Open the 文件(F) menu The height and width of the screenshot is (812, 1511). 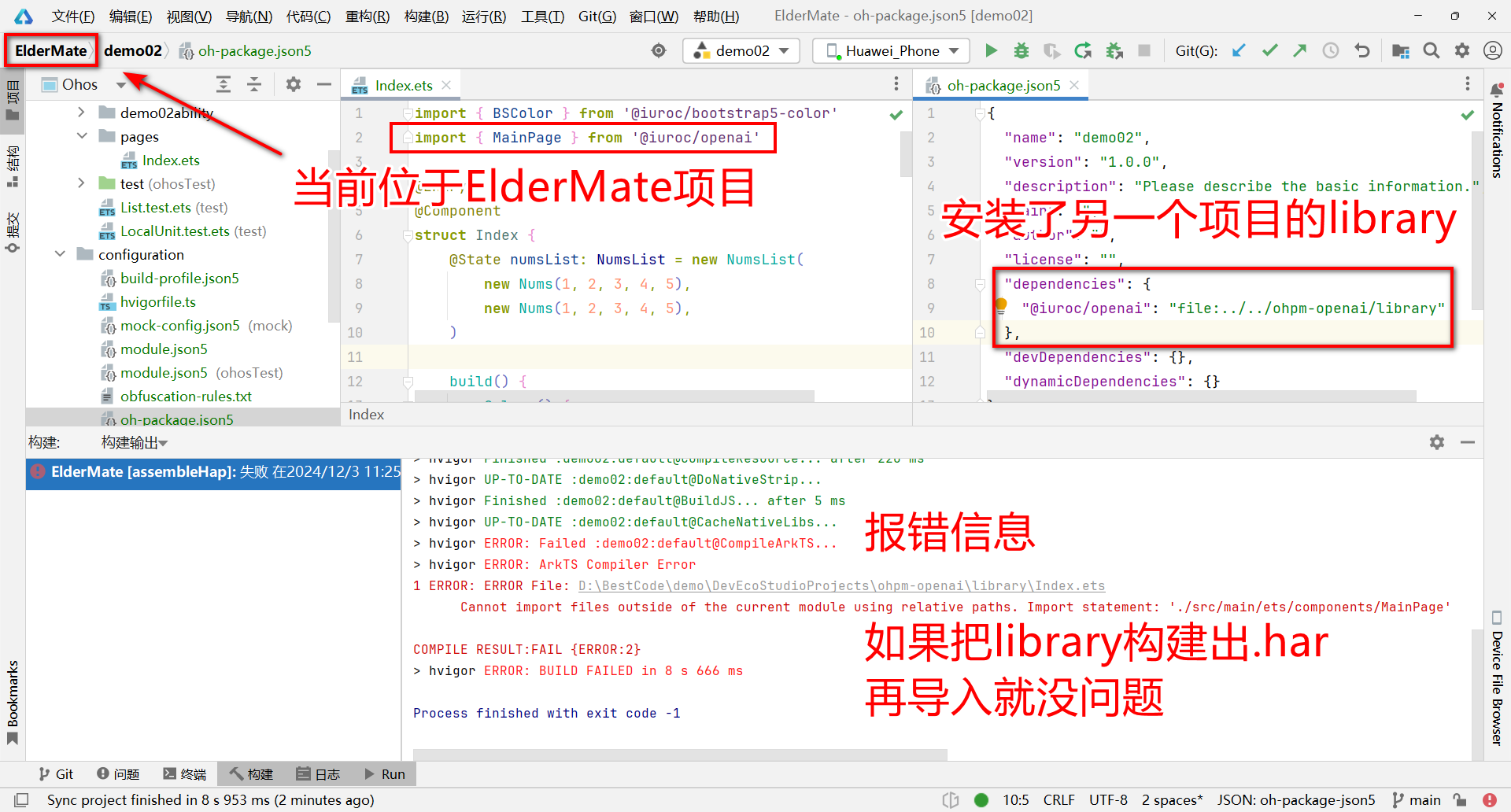pyautogui.click(x=73, y=16)
